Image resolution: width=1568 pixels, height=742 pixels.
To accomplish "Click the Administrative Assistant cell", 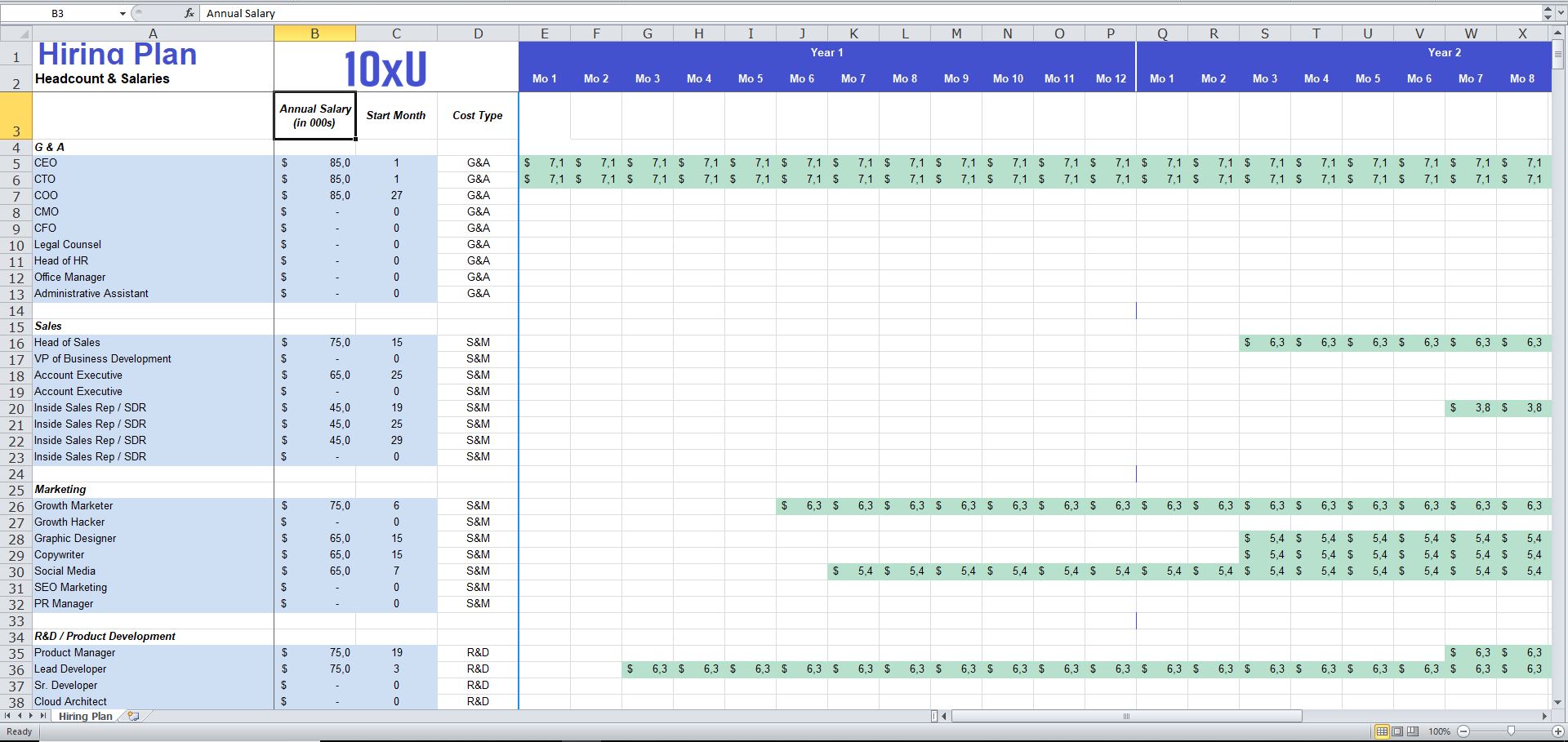I will click(153, 294).
